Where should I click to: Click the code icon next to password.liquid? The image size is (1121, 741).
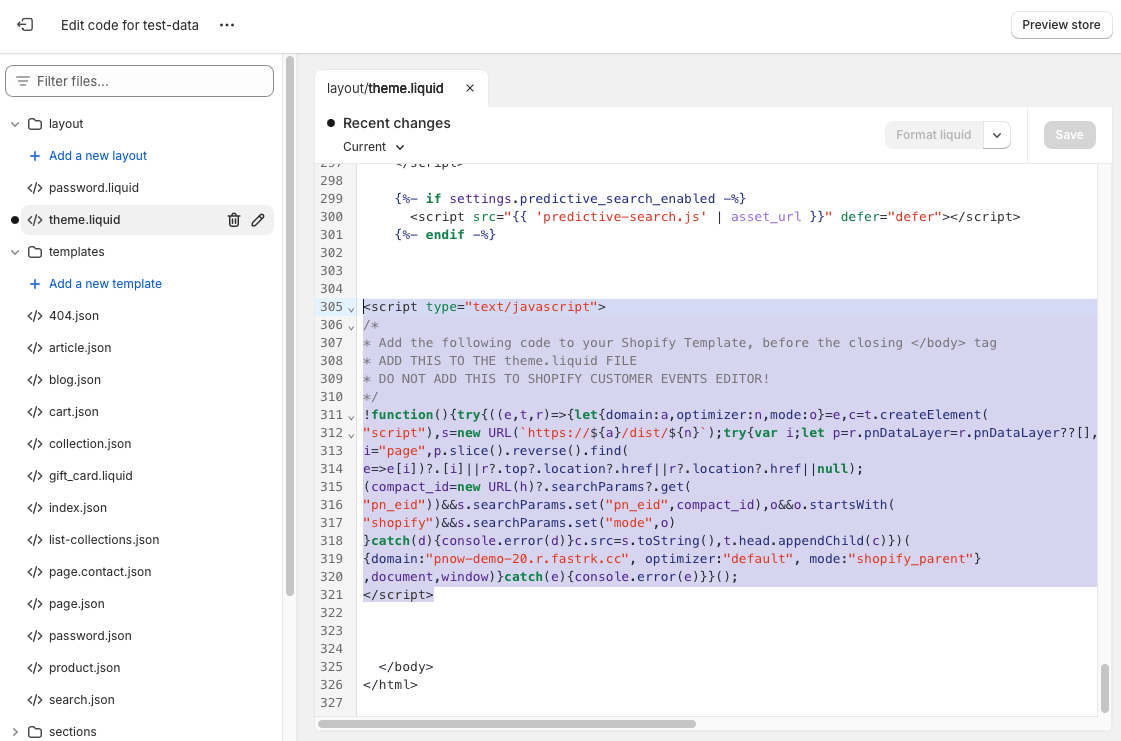point(35,188)
